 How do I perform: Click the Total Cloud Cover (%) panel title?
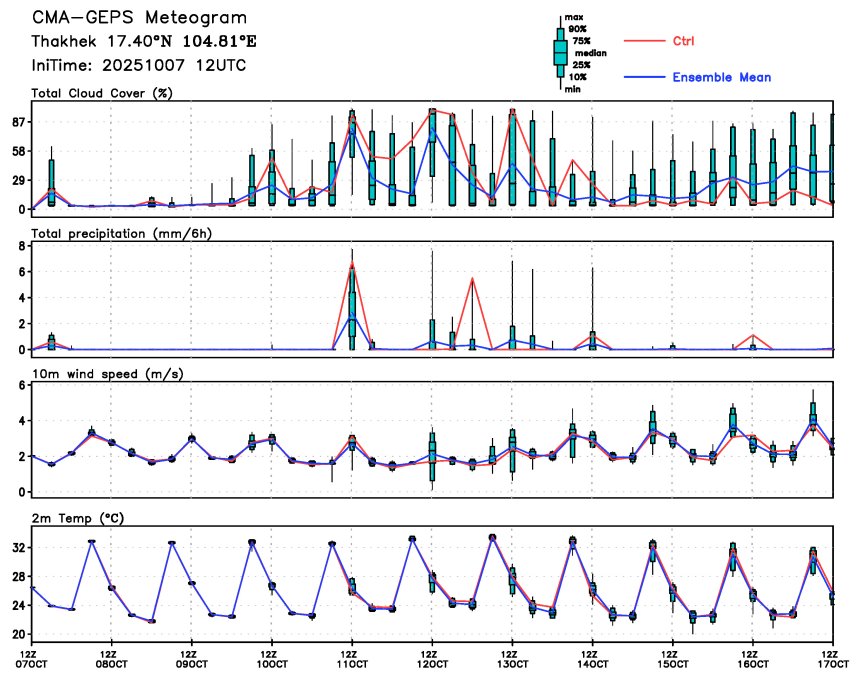click(x=102, y=93)
